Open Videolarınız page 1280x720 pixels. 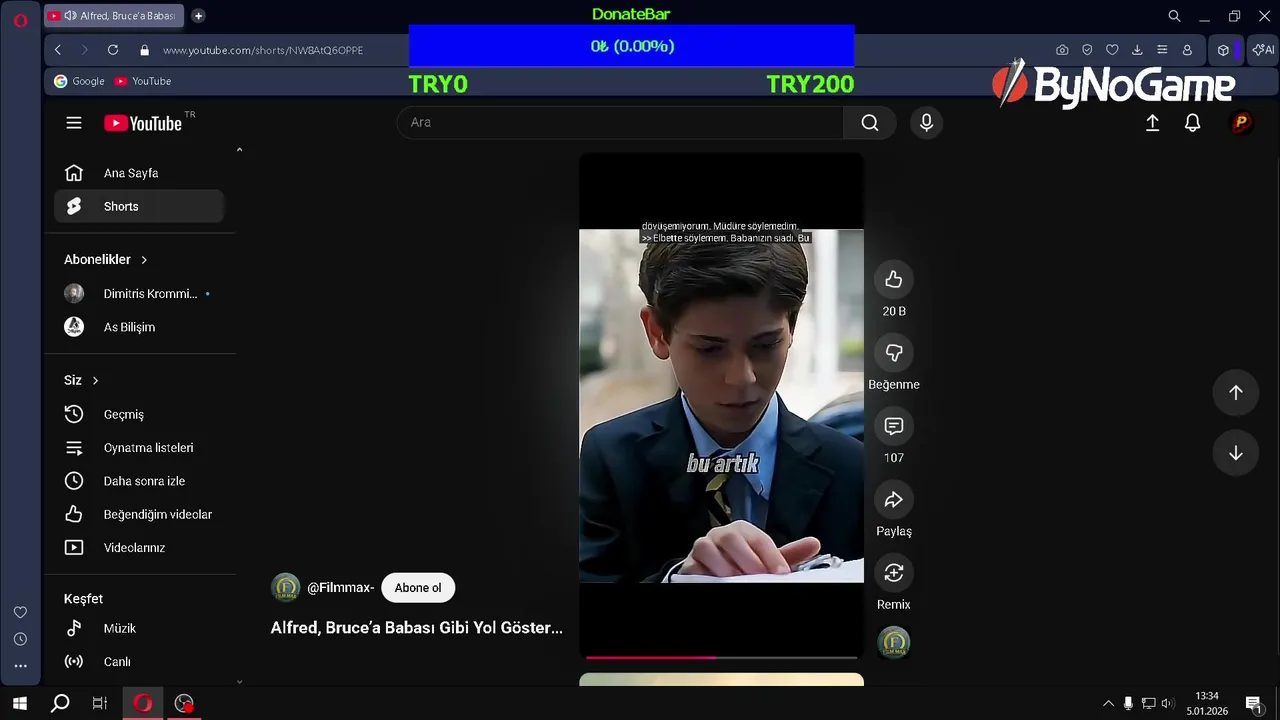[139, 548]
